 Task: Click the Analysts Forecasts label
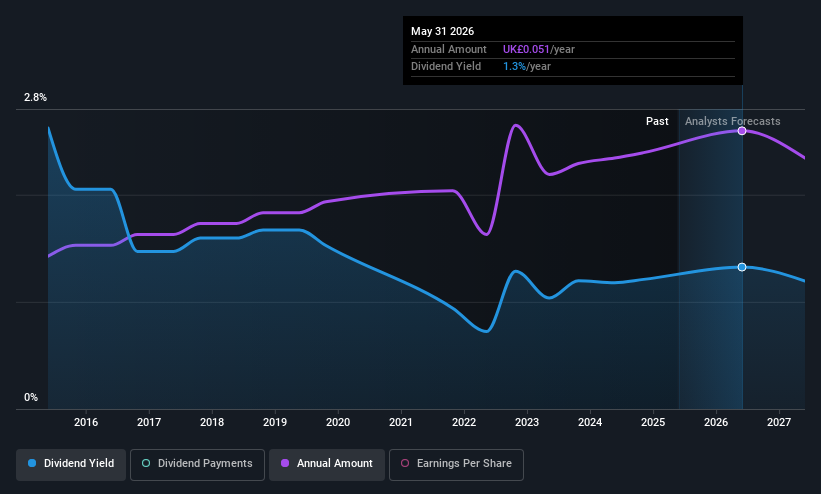733,122
